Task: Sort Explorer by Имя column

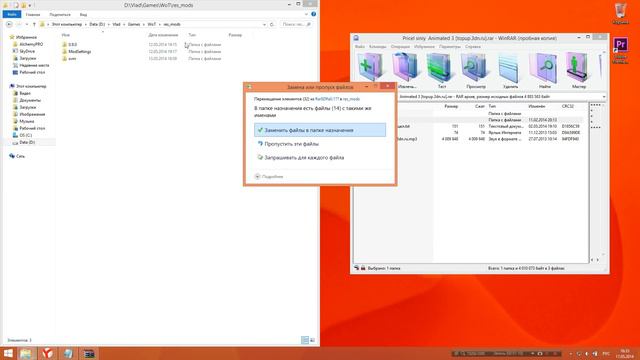Action: click(66, 35)
